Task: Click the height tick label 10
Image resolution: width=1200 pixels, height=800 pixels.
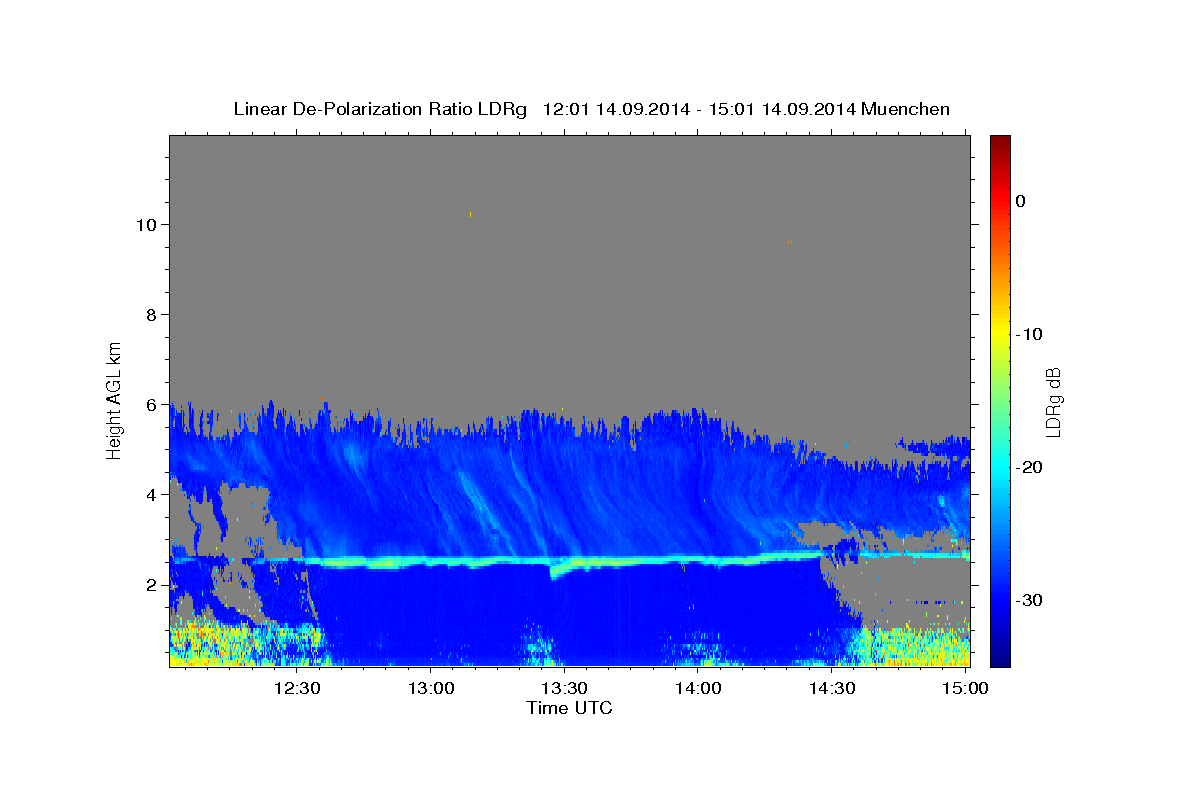Action: (149, 225)
